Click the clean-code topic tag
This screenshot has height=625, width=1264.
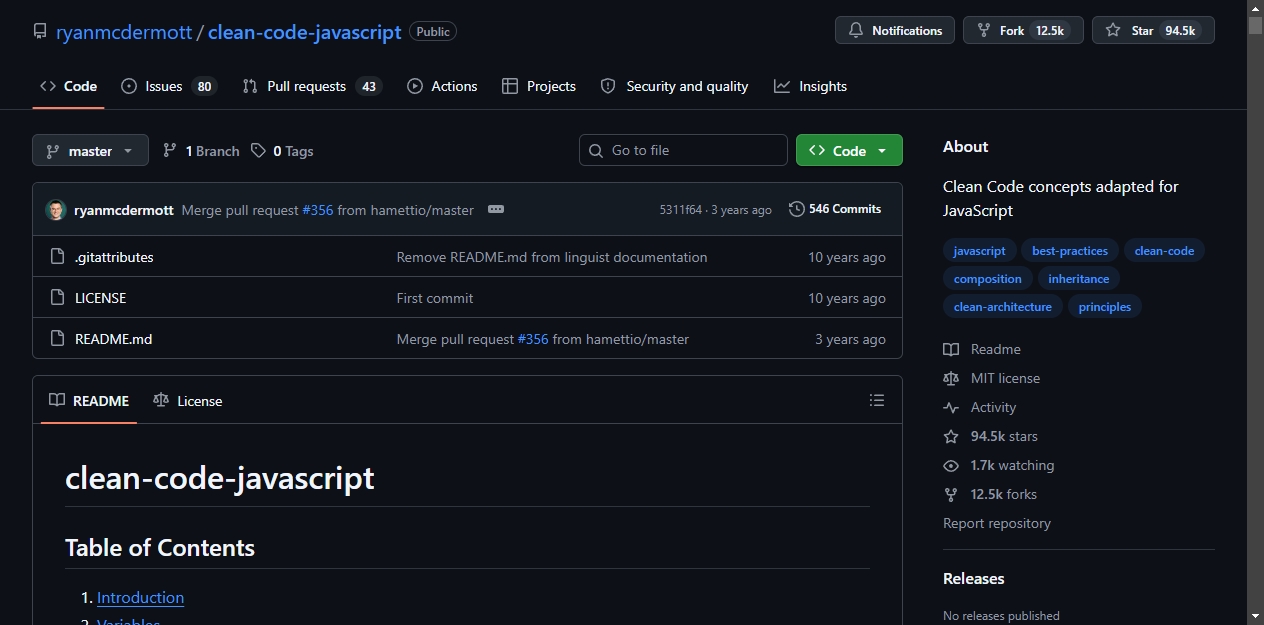[1164, 251]
